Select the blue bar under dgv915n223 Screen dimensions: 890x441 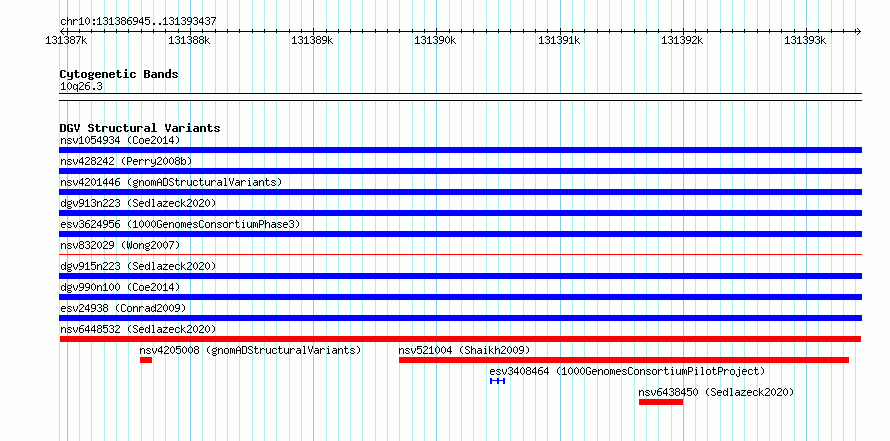[460, 276]
